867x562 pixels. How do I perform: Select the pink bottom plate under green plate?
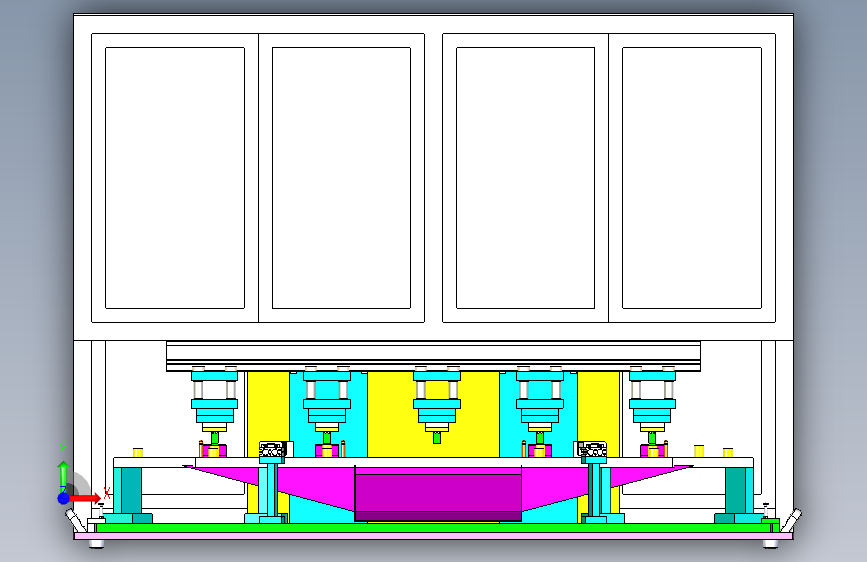click(434, 535)
